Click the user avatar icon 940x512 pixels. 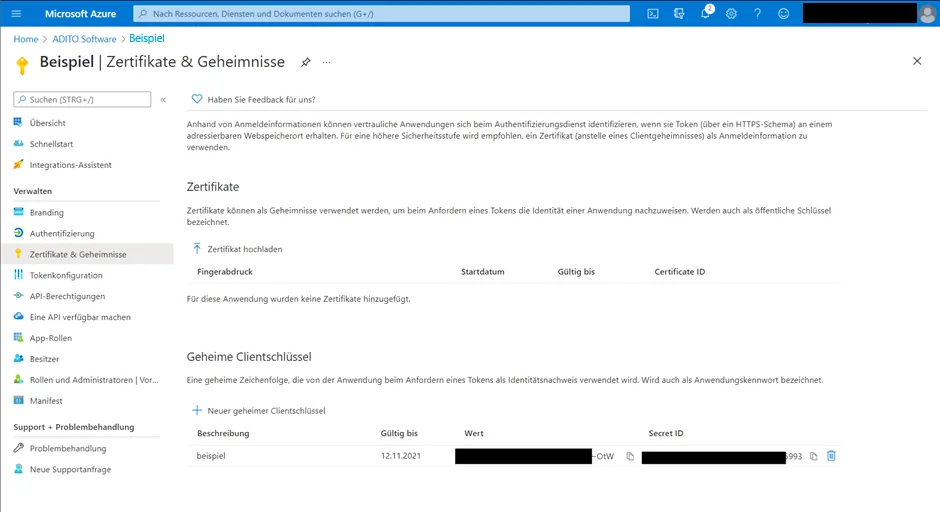(x=927, y=14)
